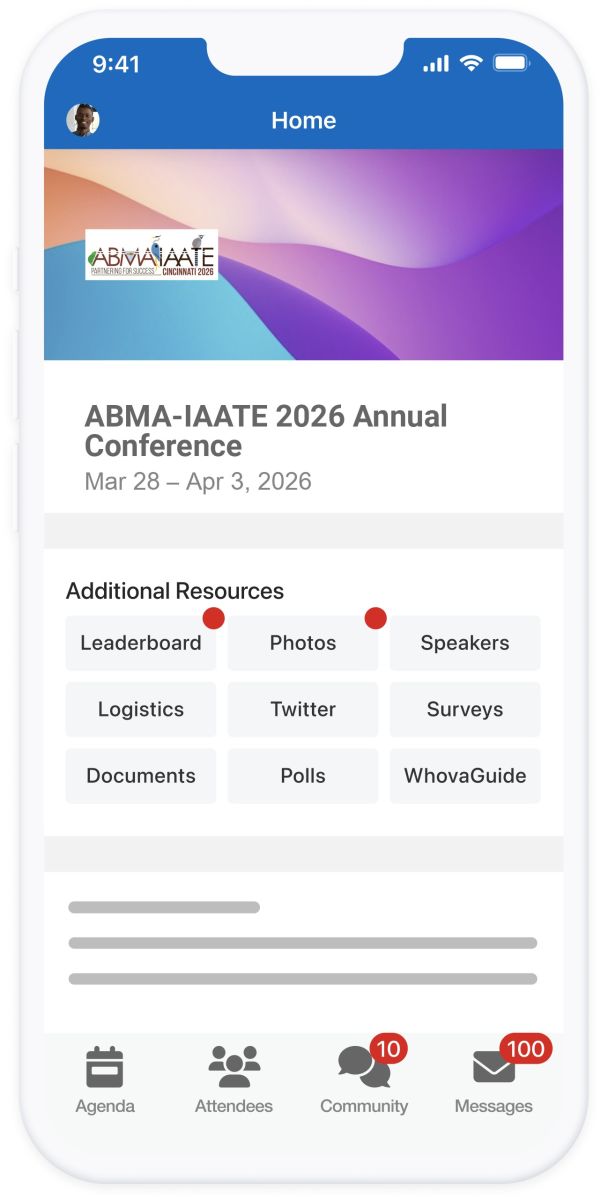Open the Attendees people icon
The image size is (601, 1200).
(234, 1067)
